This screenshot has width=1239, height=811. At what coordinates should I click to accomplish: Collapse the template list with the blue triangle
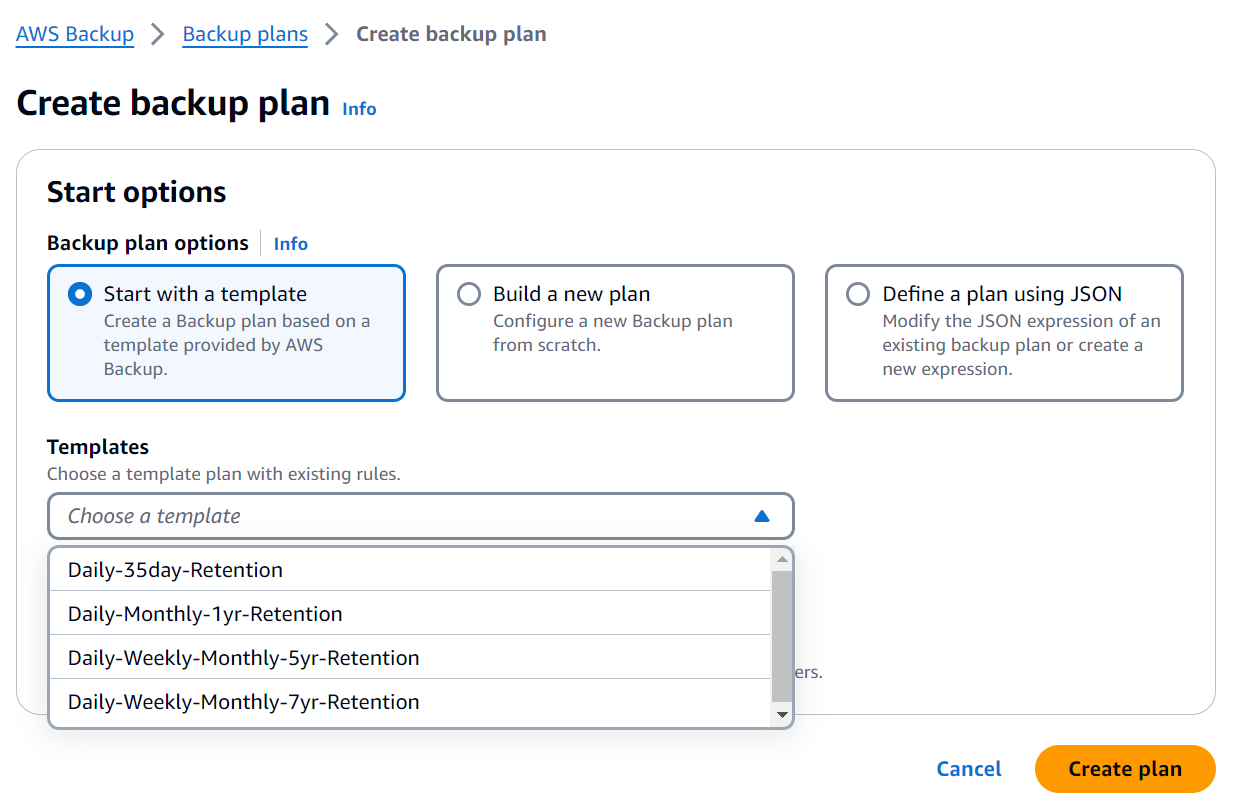tap(762, 515)
